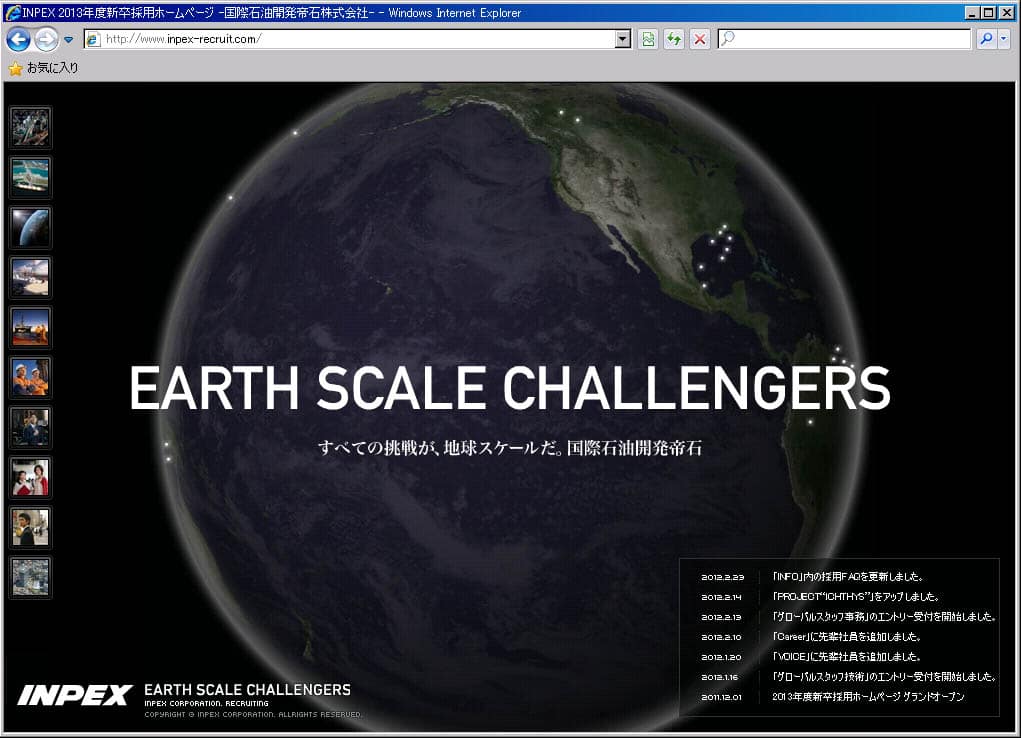
Task: Click the date 2012.1.20 in the news list
Action: coord(721,657)
